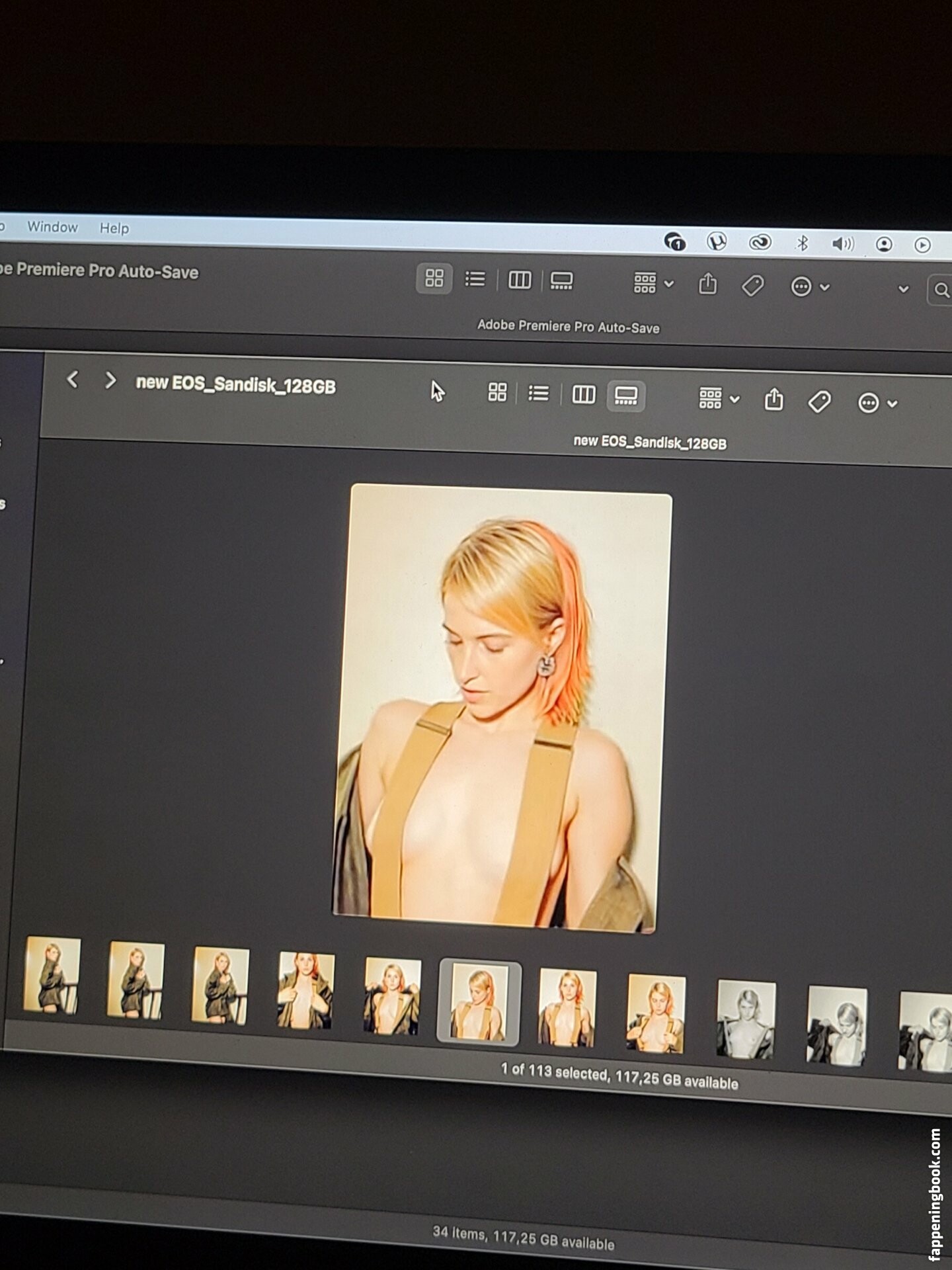Switch Auto-Save window to column view
952x1270 pixels.
coord(520,280)
